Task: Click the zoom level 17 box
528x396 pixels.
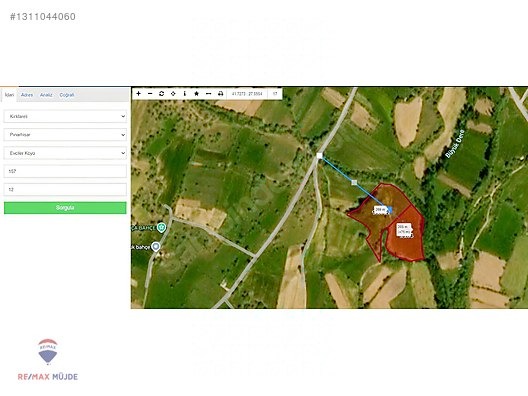Action: (275, 94)
